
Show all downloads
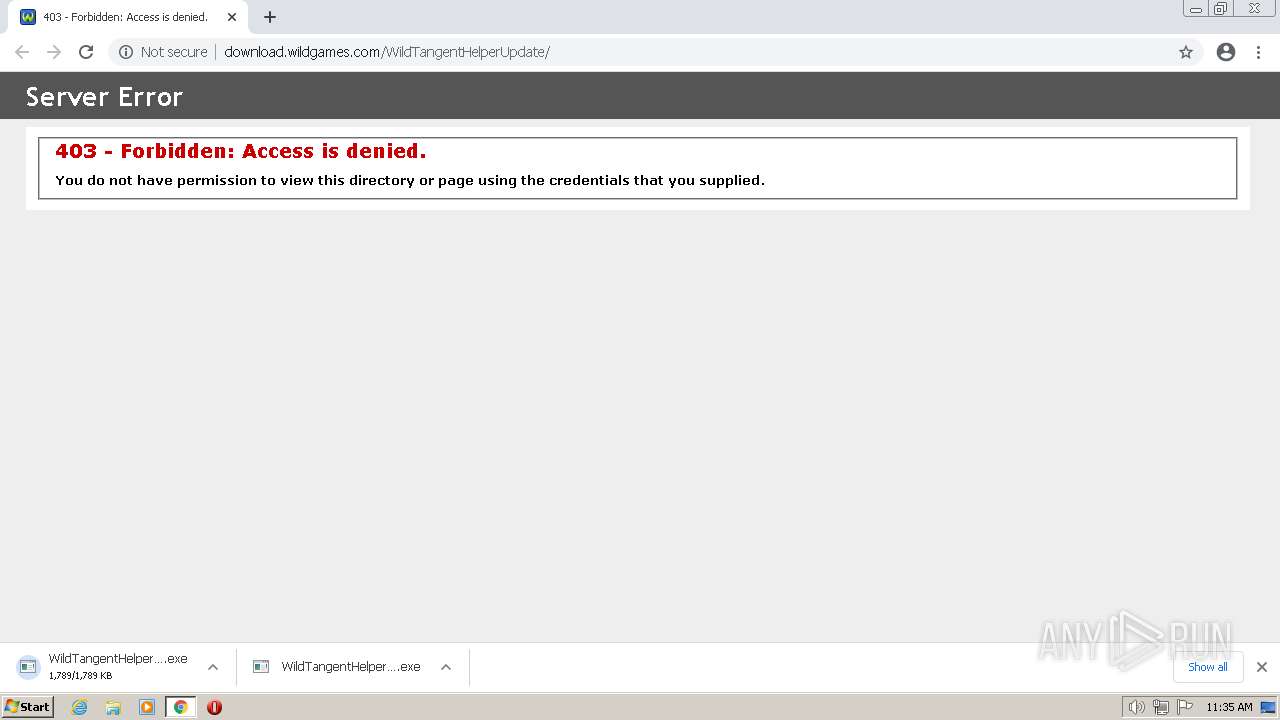pos(1208,667)
